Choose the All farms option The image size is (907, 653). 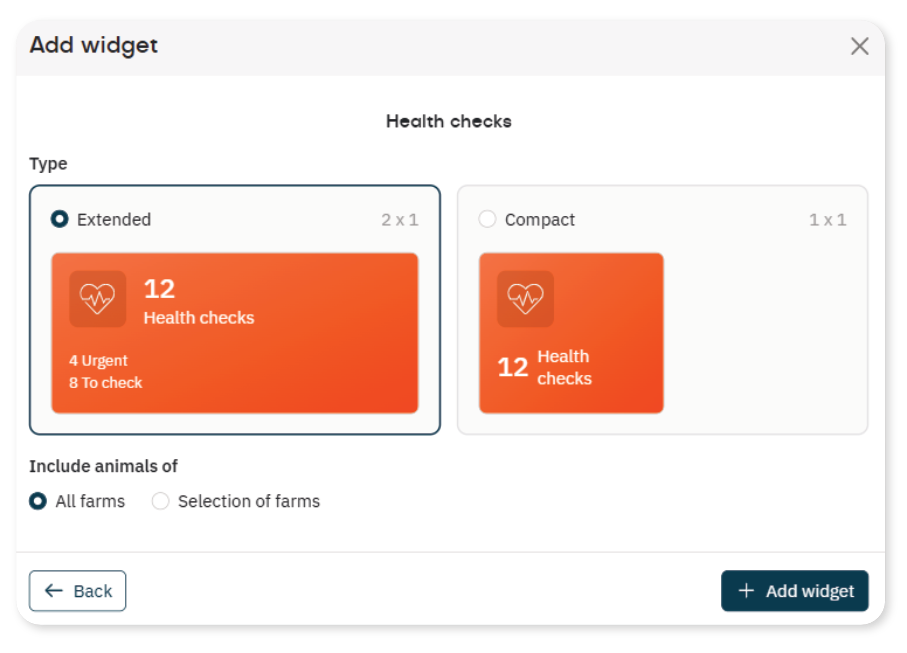click(x=38, y=501)
